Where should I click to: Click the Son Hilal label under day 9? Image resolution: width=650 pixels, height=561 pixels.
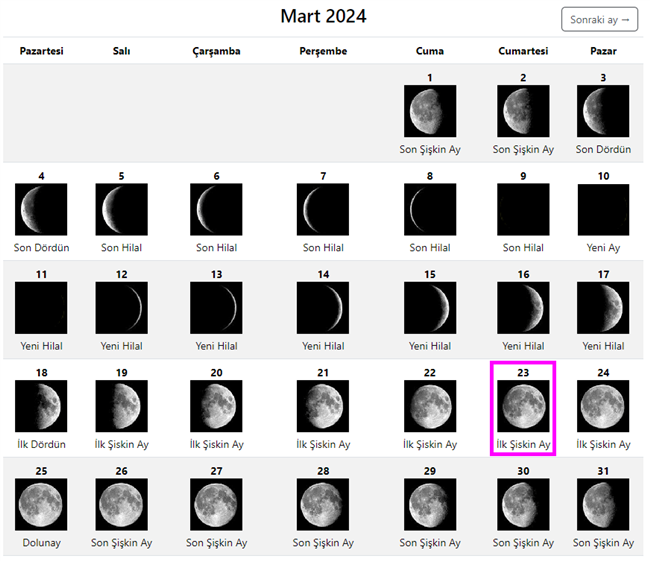[523, 248]
